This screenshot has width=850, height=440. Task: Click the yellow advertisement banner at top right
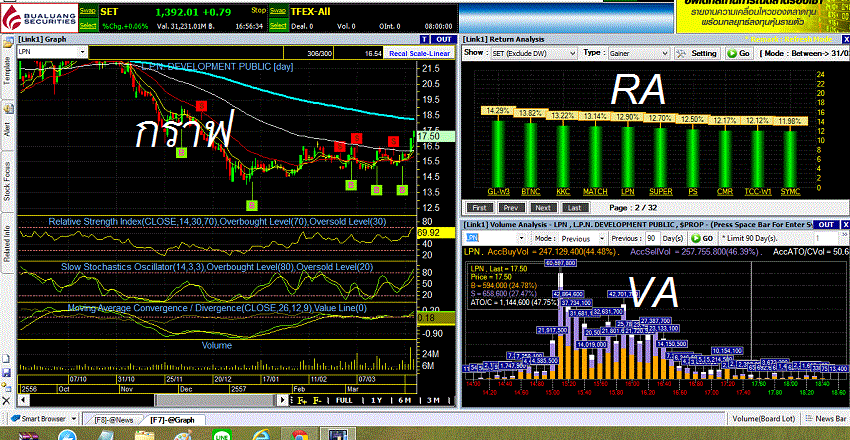tap(761, 16)
